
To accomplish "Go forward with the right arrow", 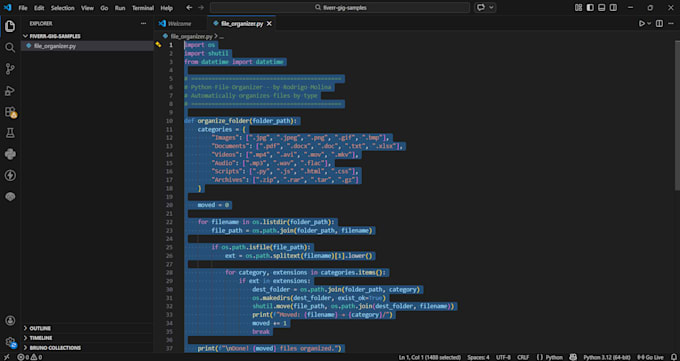I will pos(201,7).
